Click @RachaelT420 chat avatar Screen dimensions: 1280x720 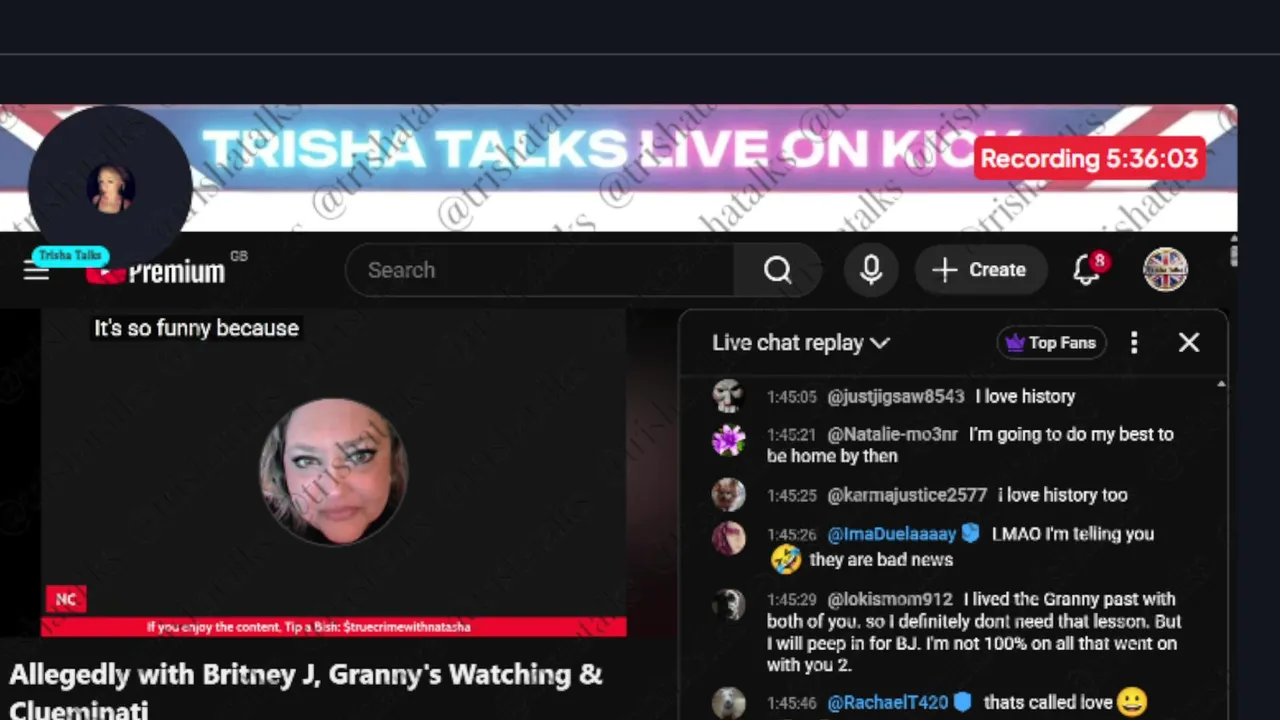pos(728,702)
